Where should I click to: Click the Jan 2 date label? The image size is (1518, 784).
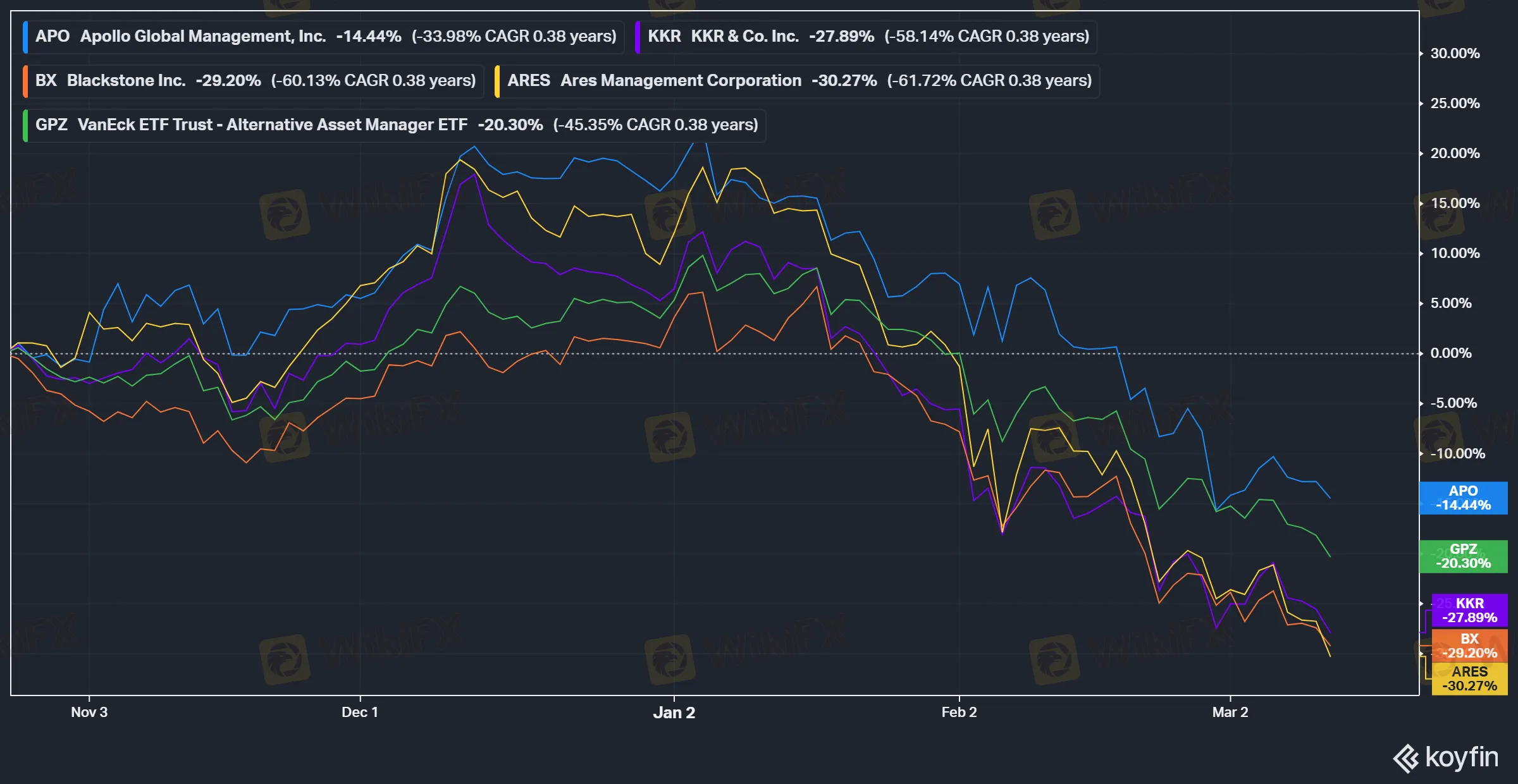coord(674,713)
